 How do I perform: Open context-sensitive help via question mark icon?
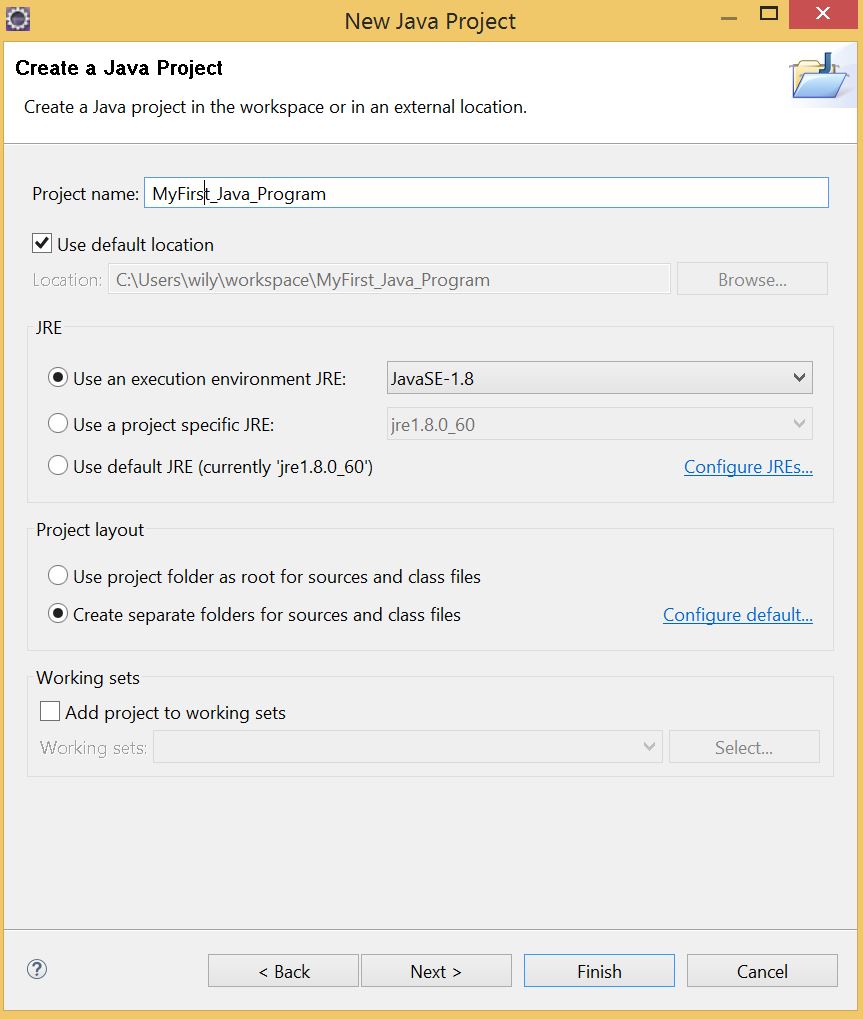(x=37, y=969)
